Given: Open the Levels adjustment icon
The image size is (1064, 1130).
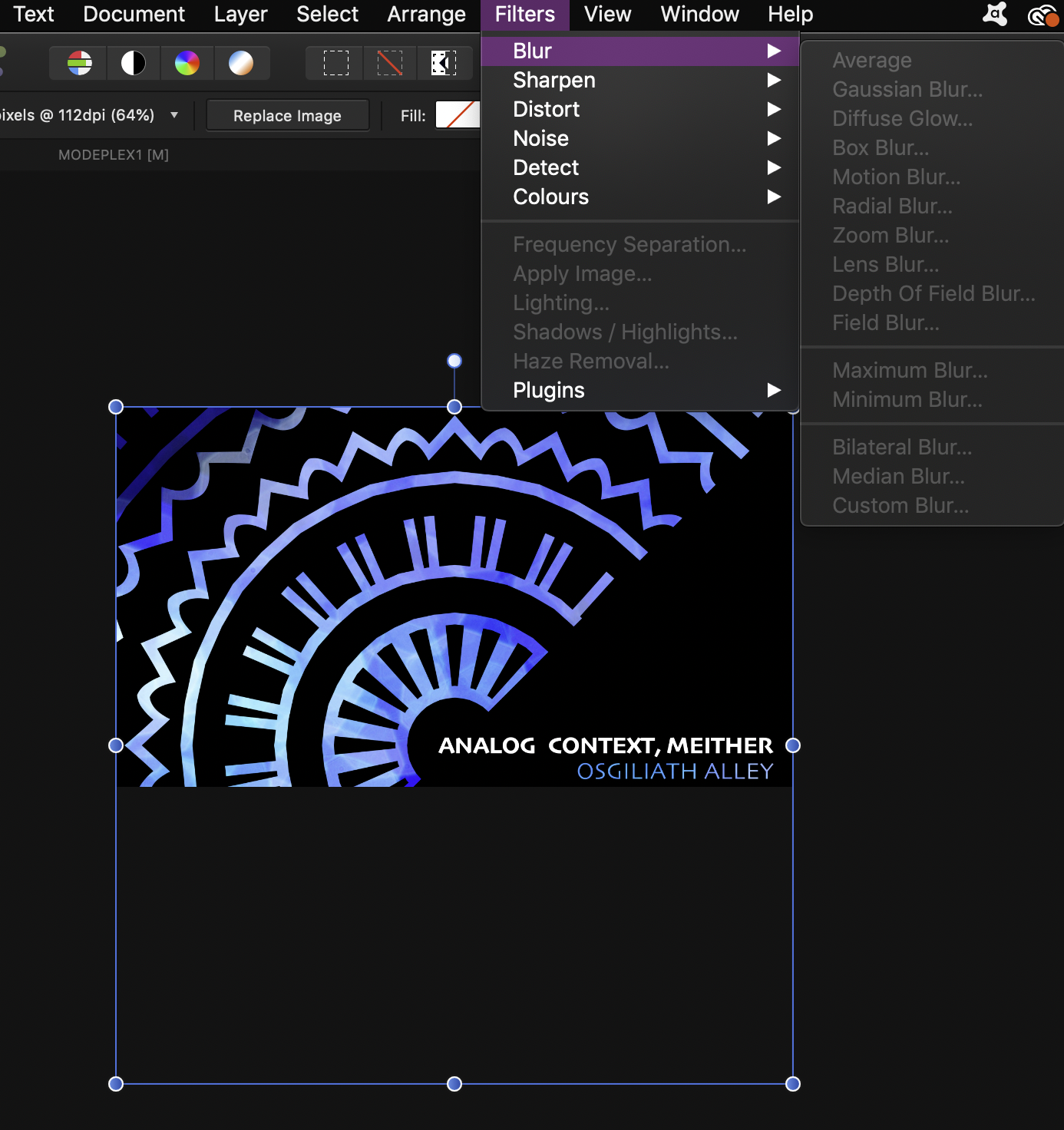Looking at the screenshot, I should click(x=77, y=63).
